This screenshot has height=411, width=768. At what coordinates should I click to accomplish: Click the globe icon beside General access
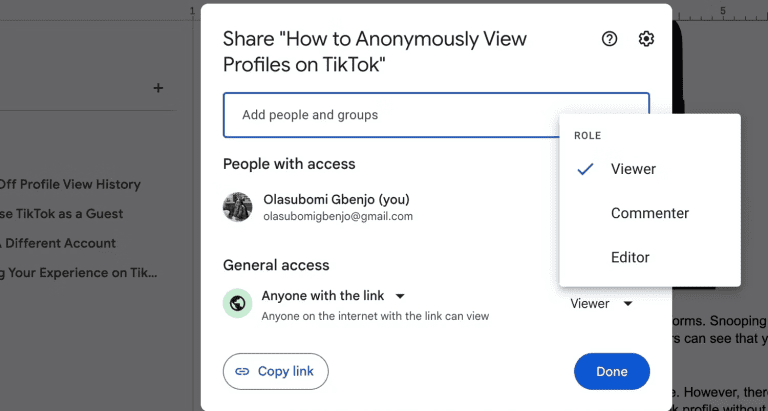pos(238,304)
